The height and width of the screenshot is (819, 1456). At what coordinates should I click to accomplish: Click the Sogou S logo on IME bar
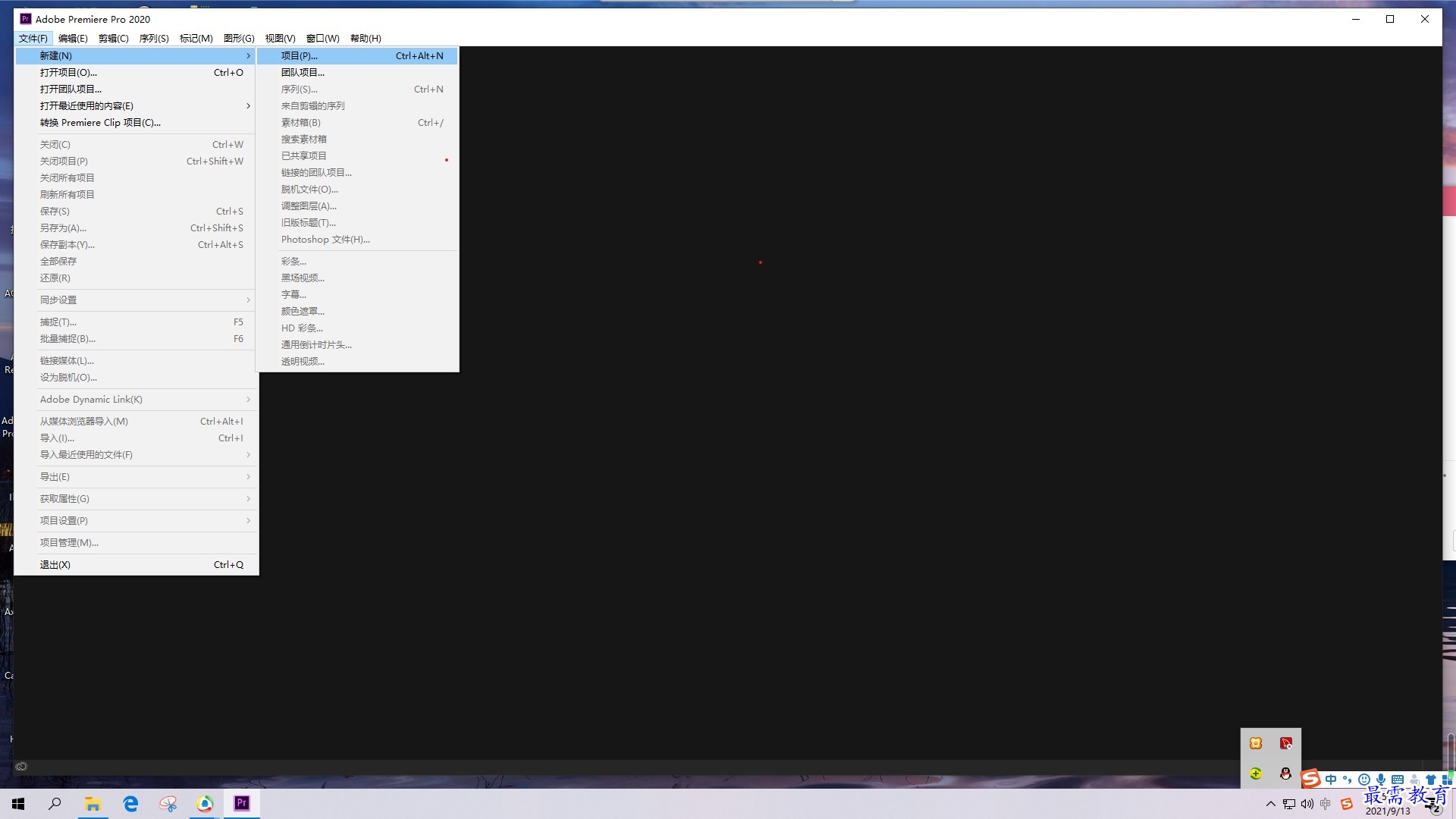point(1310,779)
